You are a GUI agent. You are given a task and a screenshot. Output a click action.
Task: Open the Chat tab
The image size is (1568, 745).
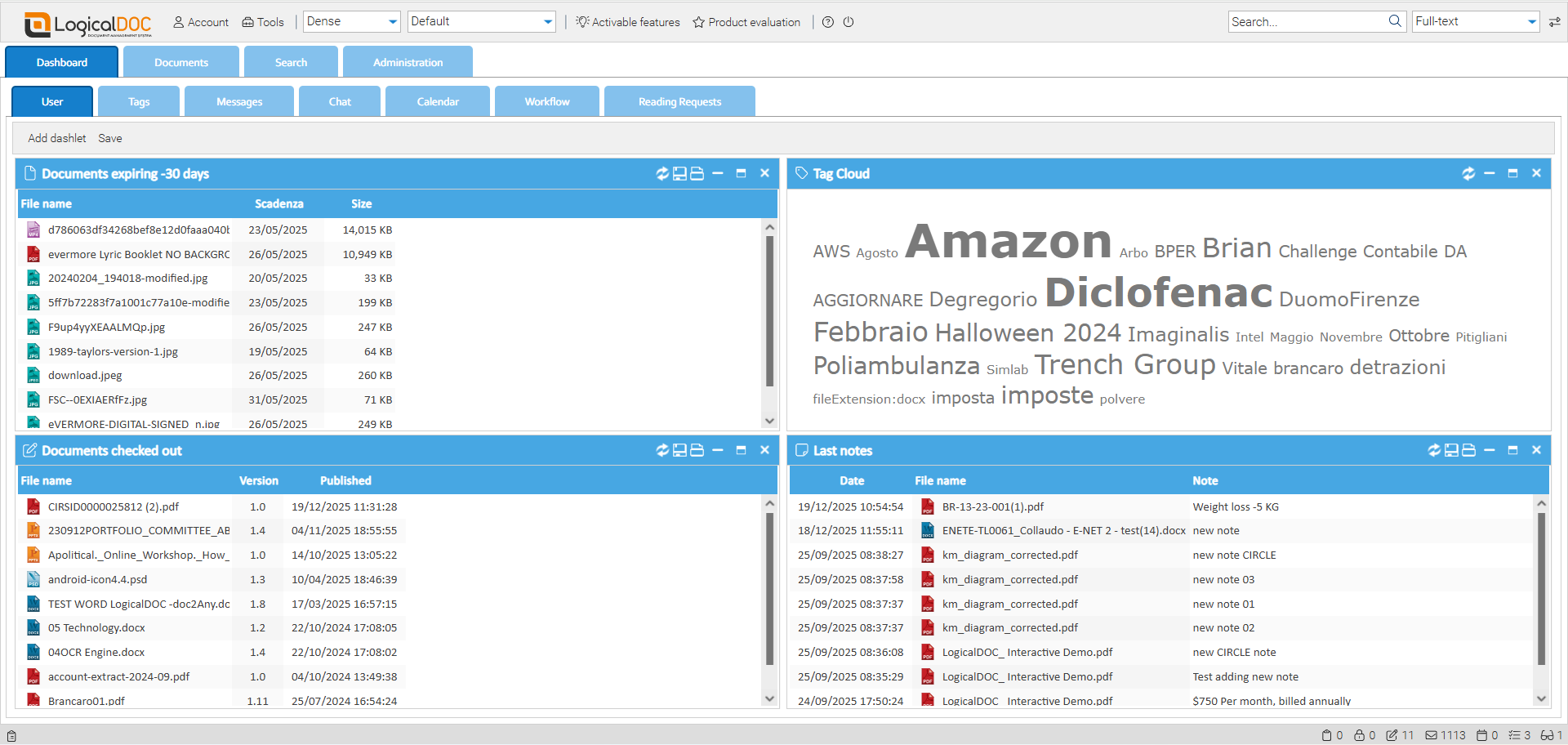click(x=339, y=100)
